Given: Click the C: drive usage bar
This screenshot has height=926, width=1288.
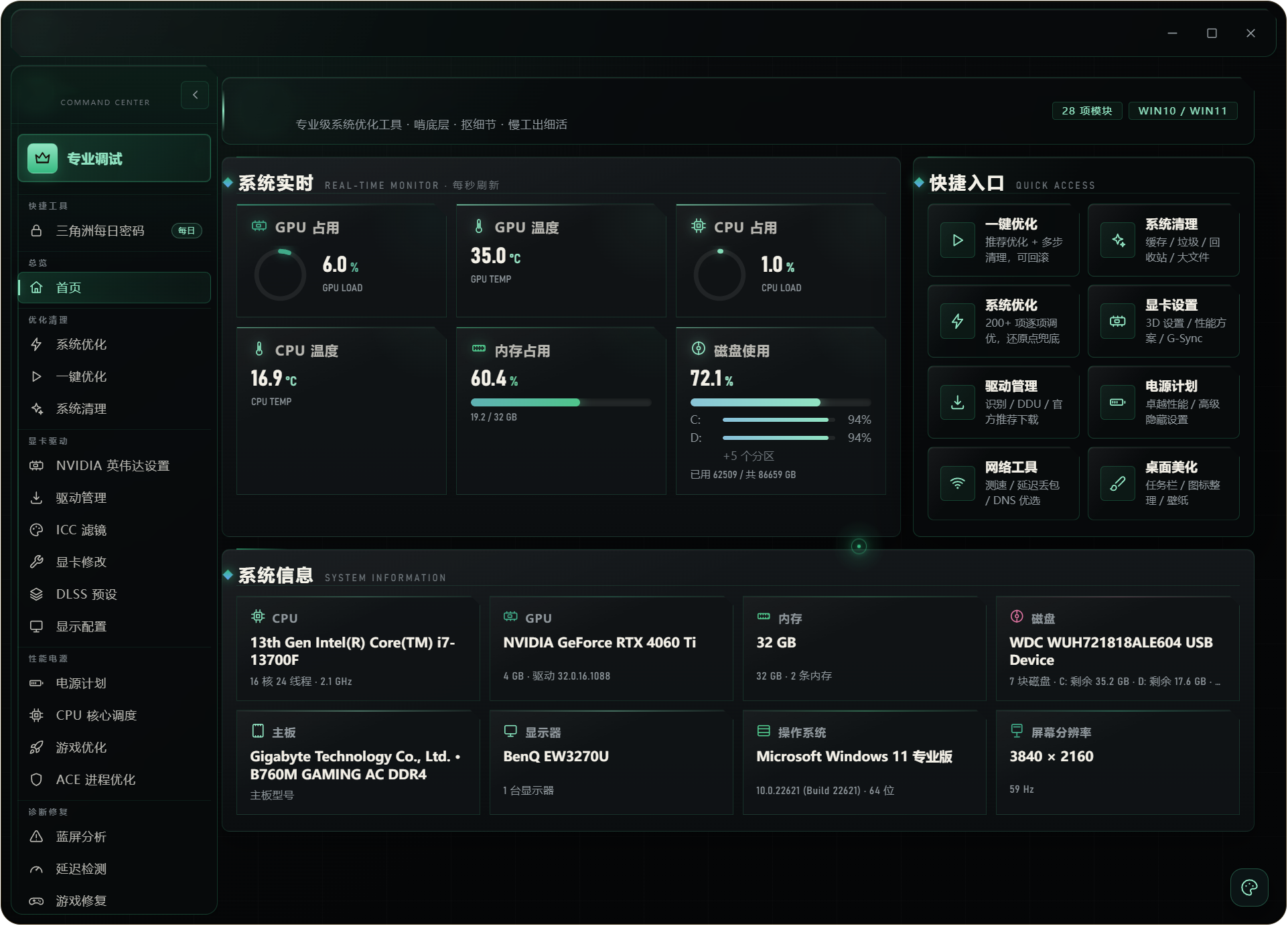Looking at the screenshot, I should pos(778,420).
